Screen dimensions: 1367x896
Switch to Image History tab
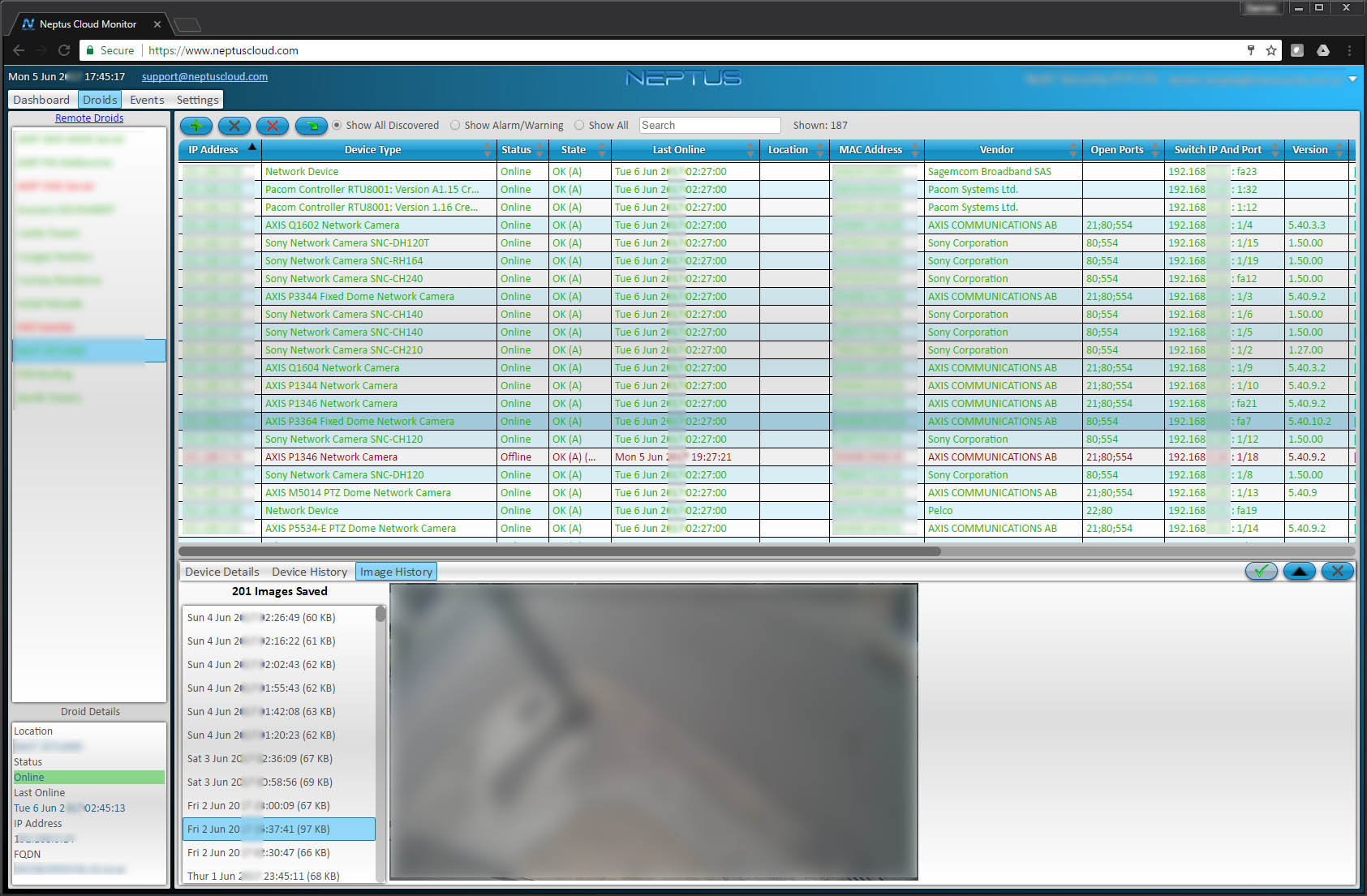coord(396,572)
